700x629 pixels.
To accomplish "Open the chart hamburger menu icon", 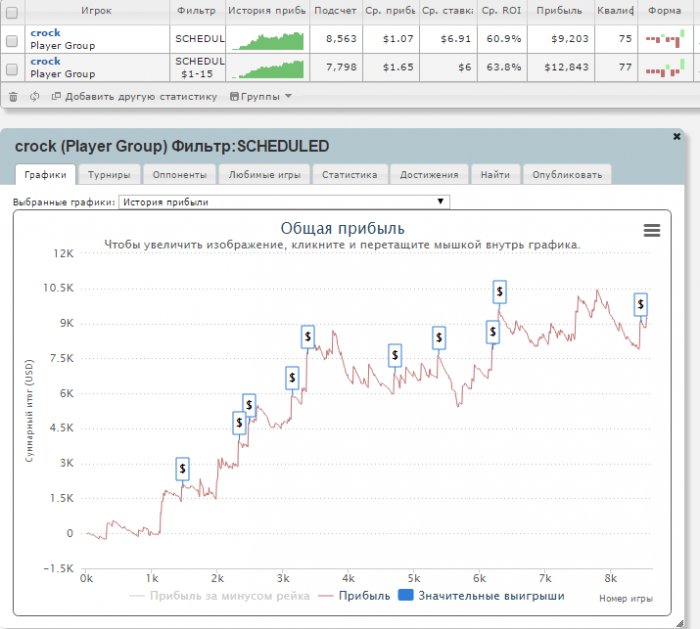I will [652, 230].
